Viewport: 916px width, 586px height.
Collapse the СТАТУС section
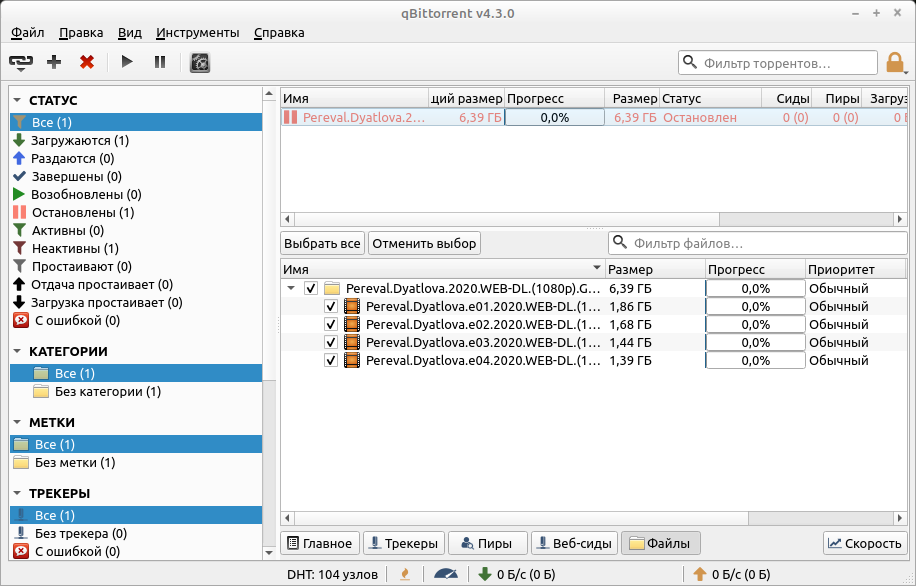click(x=17, y=100)
